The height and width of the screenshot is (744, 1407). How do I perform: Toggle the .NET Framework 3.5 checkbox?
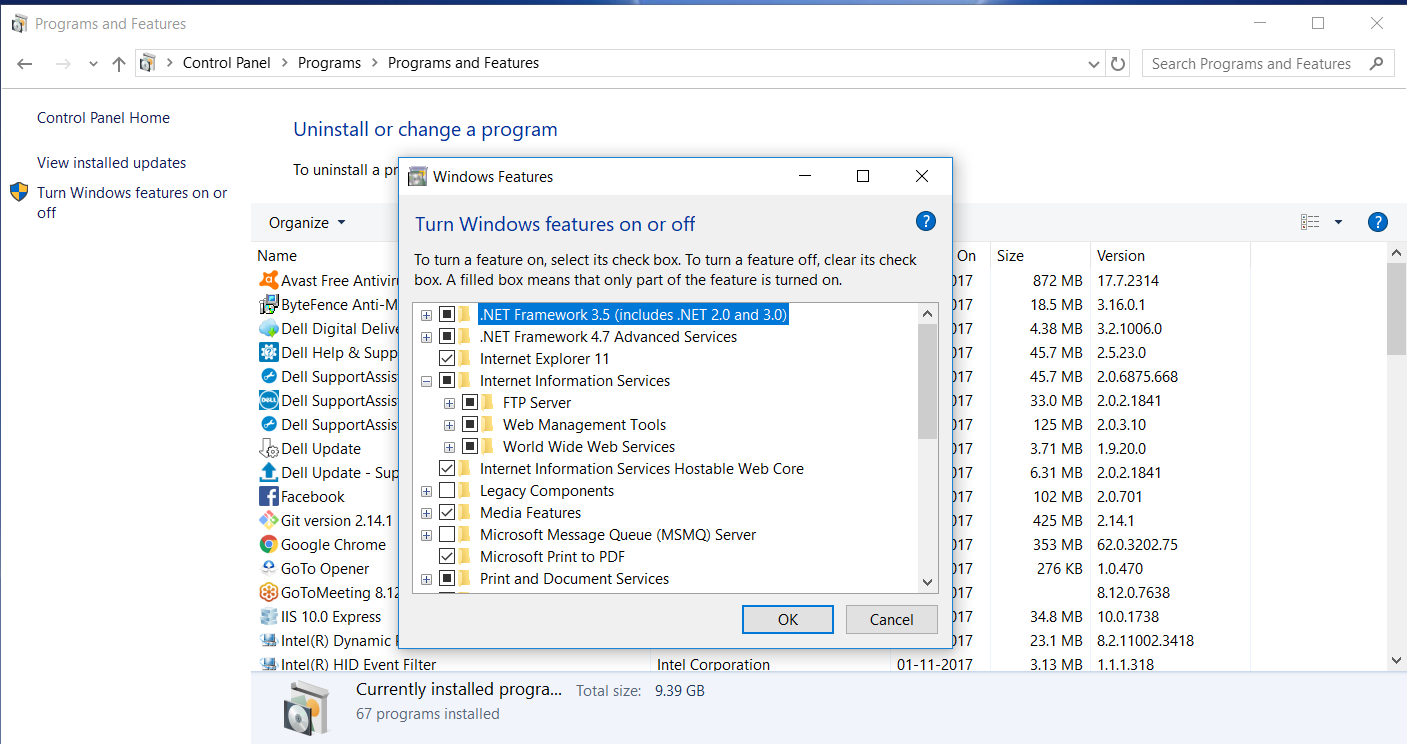coord(447,315)
